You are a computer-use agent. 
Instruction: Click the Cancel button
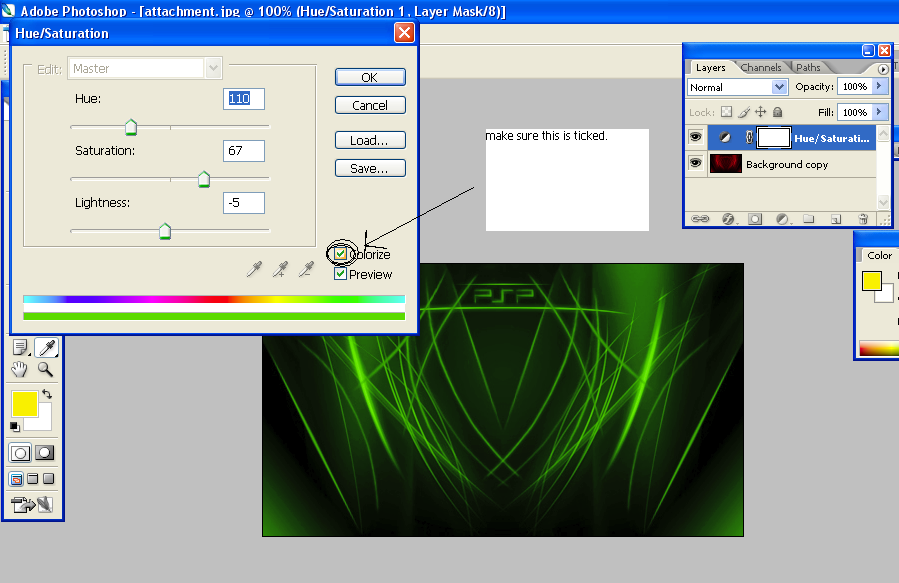370,105
